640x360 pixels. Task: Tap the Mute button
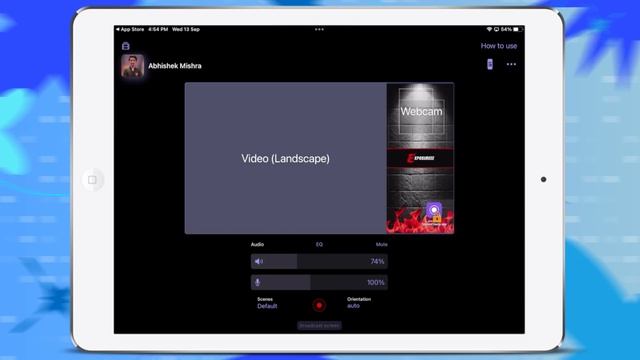pyautogui.click(x=382, y=244)
